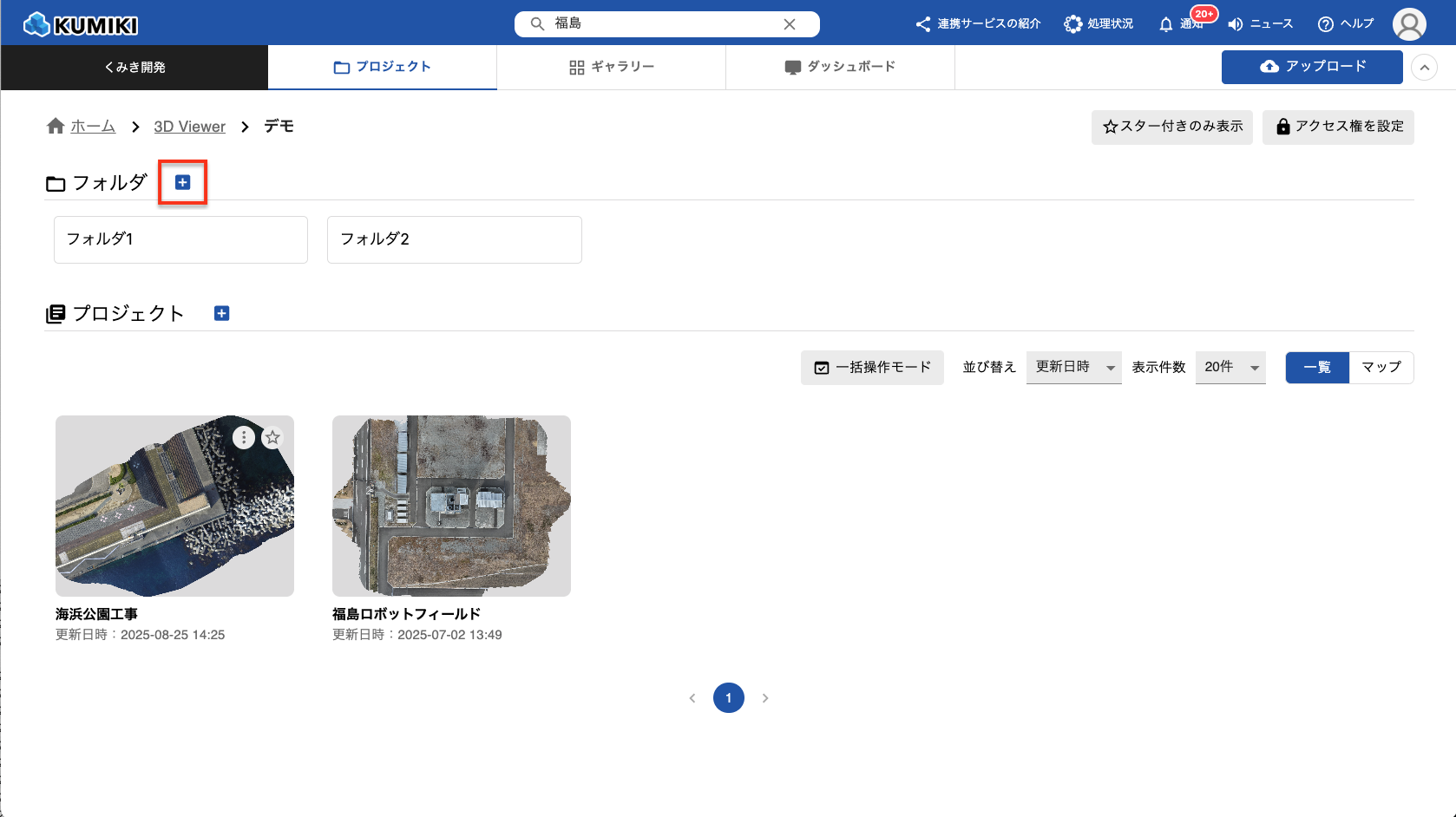The image size is (1456, 817).
Task: Open the notifications bell icon
Action: pyautogui.click(x=1166, y=24)
